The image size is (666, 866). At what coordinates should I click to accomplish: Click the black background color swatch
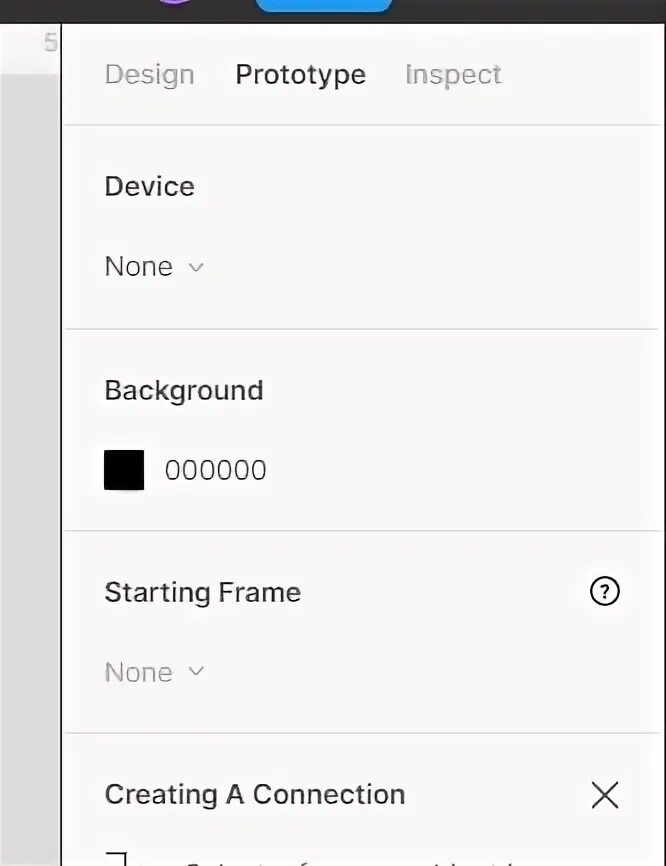(124, 470)
